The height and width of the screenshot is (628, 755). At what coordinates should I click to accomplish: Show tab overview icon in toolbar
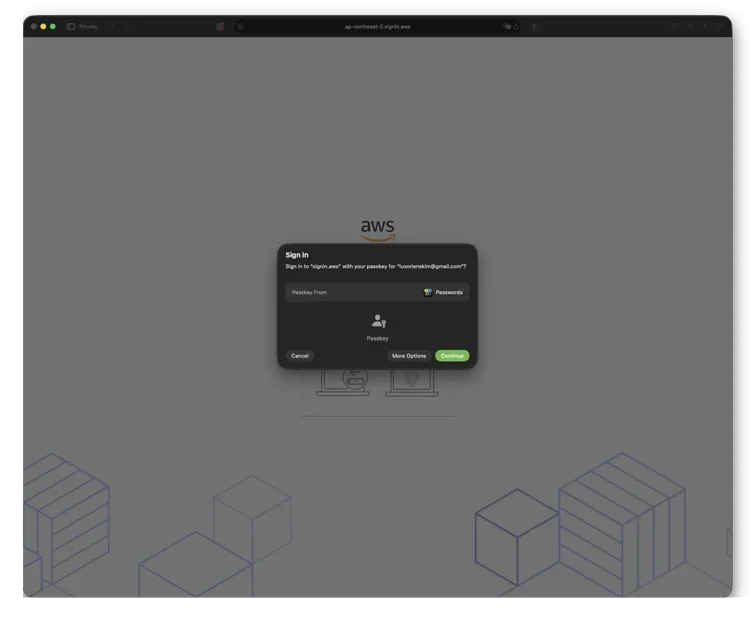pos(719,26)
